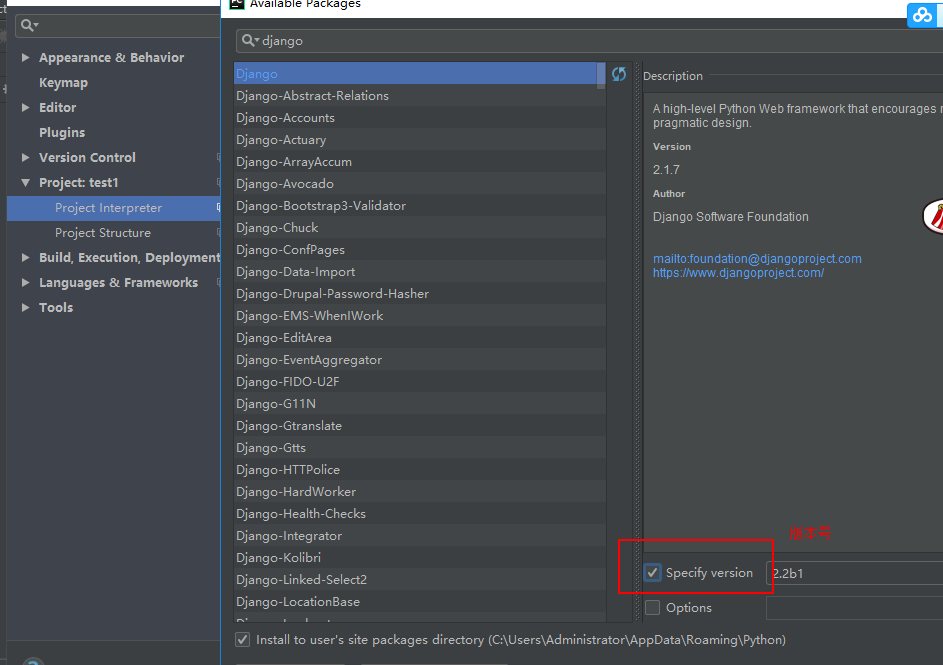Select Django-EMS-WhenIWork package
The width and height of the screenshot is (943, 665).
coord(420,316)
